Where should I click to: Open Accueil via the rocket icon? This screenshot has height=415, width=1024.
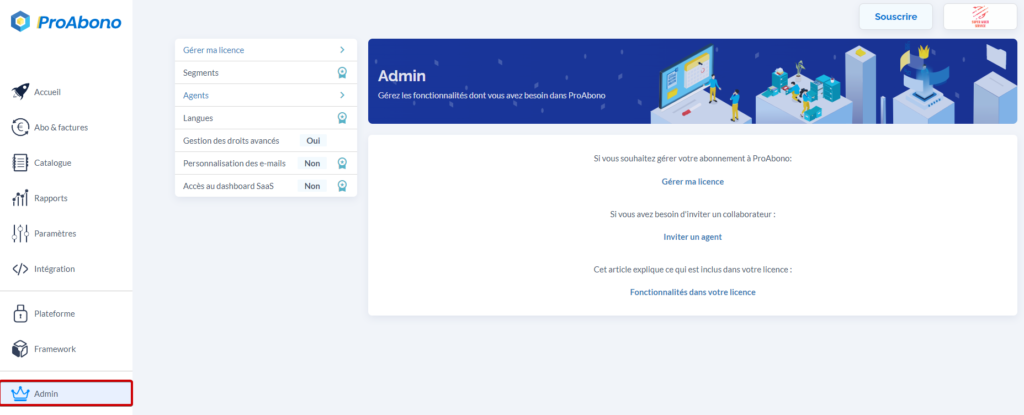tap(20, 92)
